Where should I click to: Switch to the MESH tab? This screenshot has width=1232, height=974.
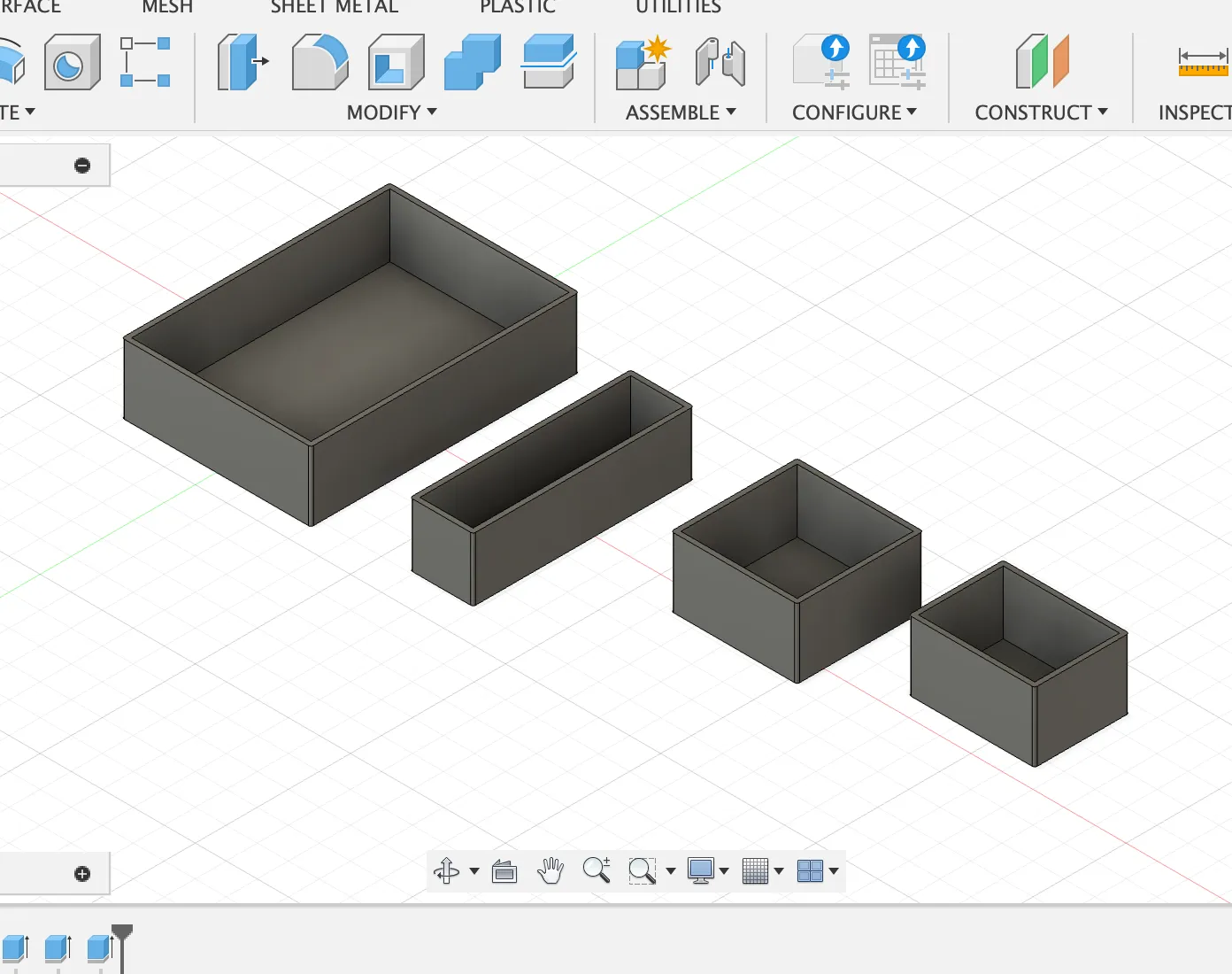tap(167, 7)
